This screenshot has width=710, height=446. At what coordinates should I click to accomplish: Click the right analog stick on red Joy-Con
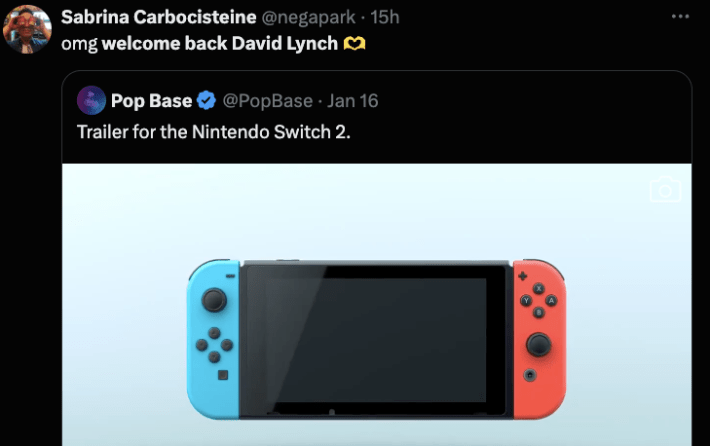coord(538,344)
